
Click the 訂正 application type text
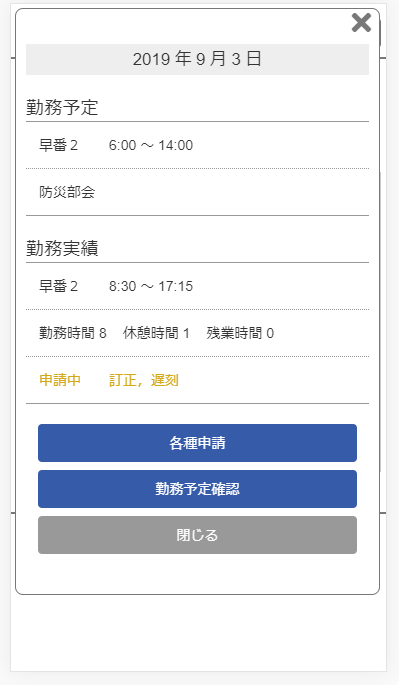123,380
